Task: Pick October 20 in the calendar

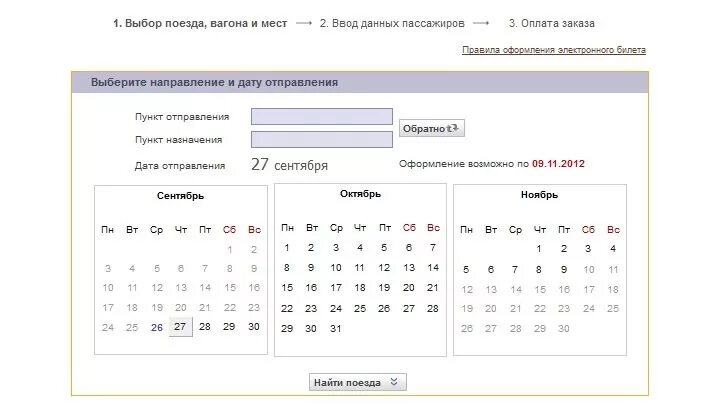Action: coord(408,288)
